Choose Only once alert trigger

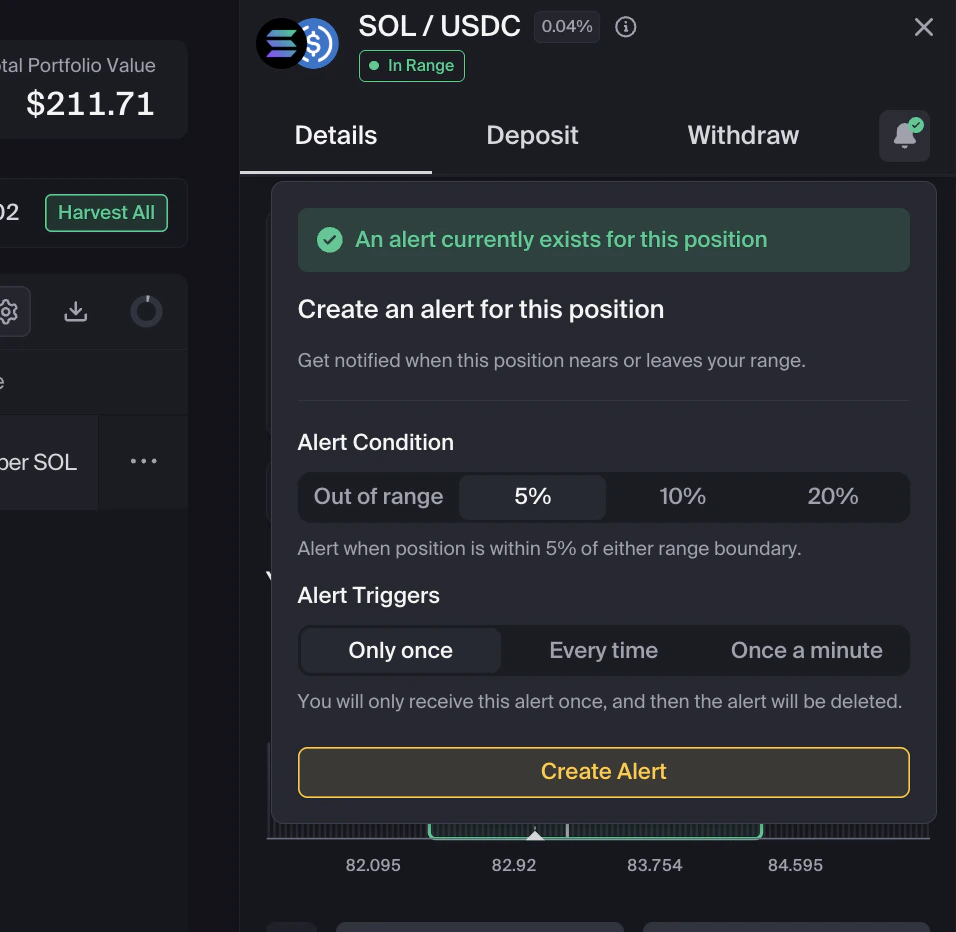tap(401, 650)
